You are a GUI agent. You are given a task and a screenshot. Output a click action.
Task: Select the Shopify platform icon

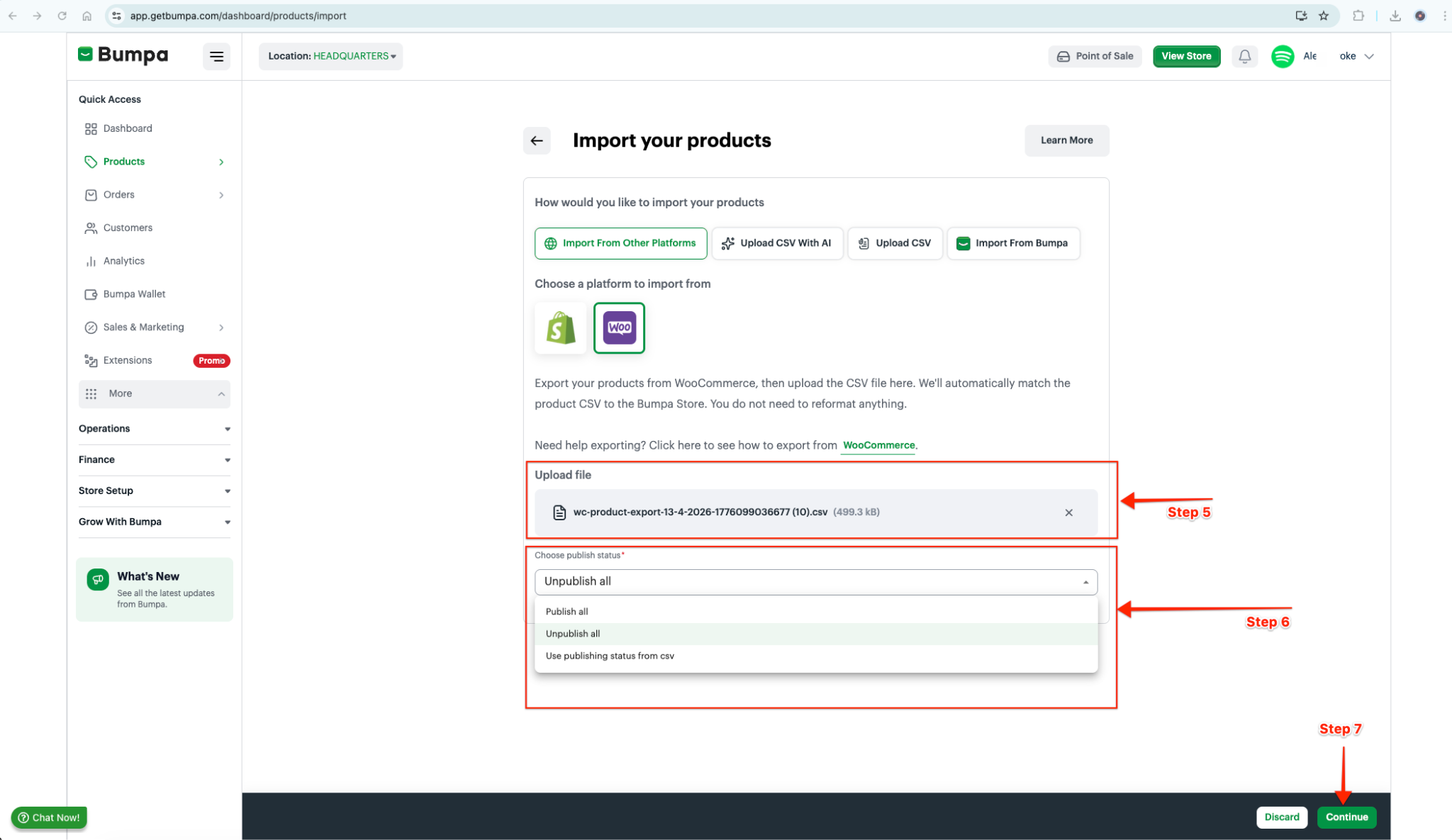[x=560, y=327]
